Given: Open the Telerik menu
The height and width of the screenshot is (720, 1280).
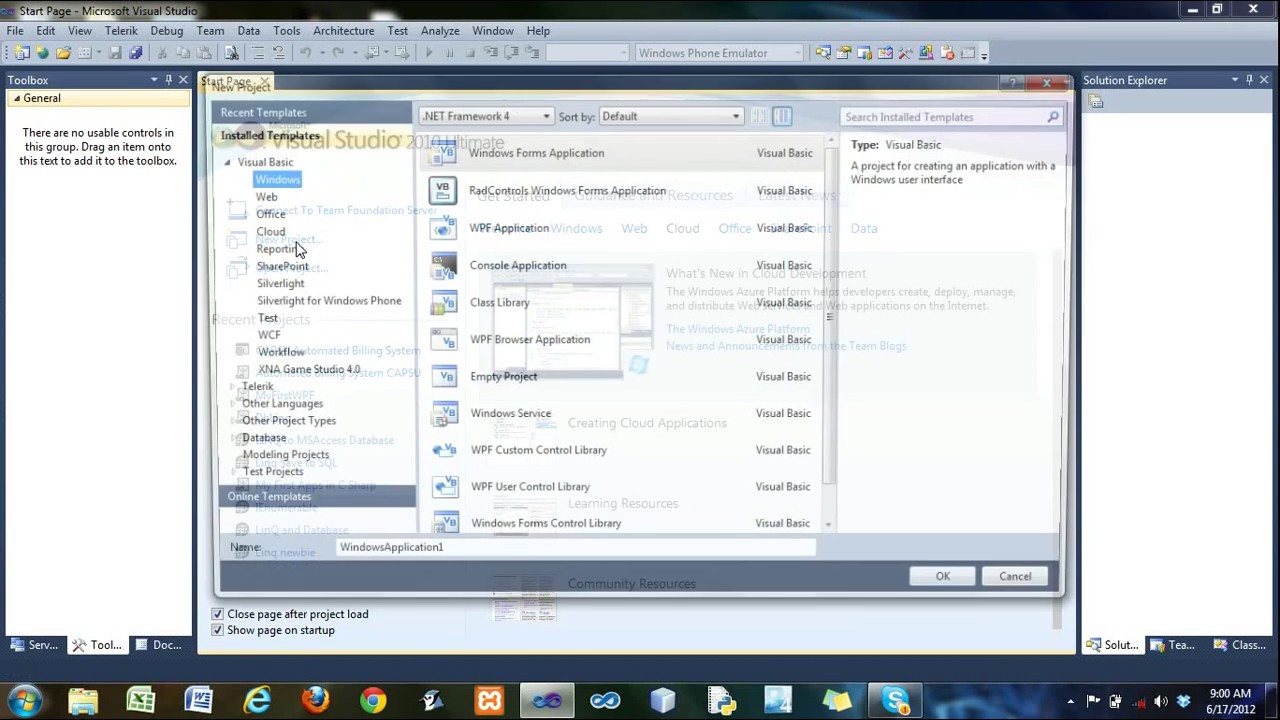Looking at the screenshot, I should [121, 31].
